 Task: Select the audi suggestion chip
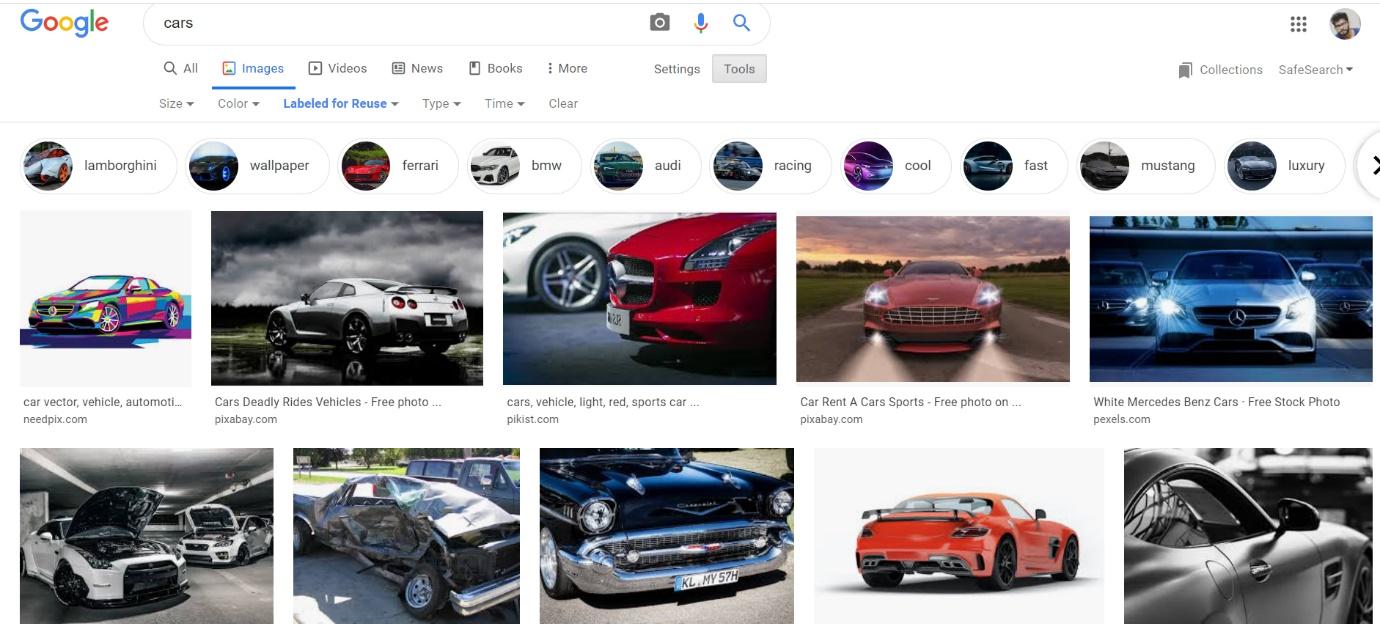[x=646, y=166]
